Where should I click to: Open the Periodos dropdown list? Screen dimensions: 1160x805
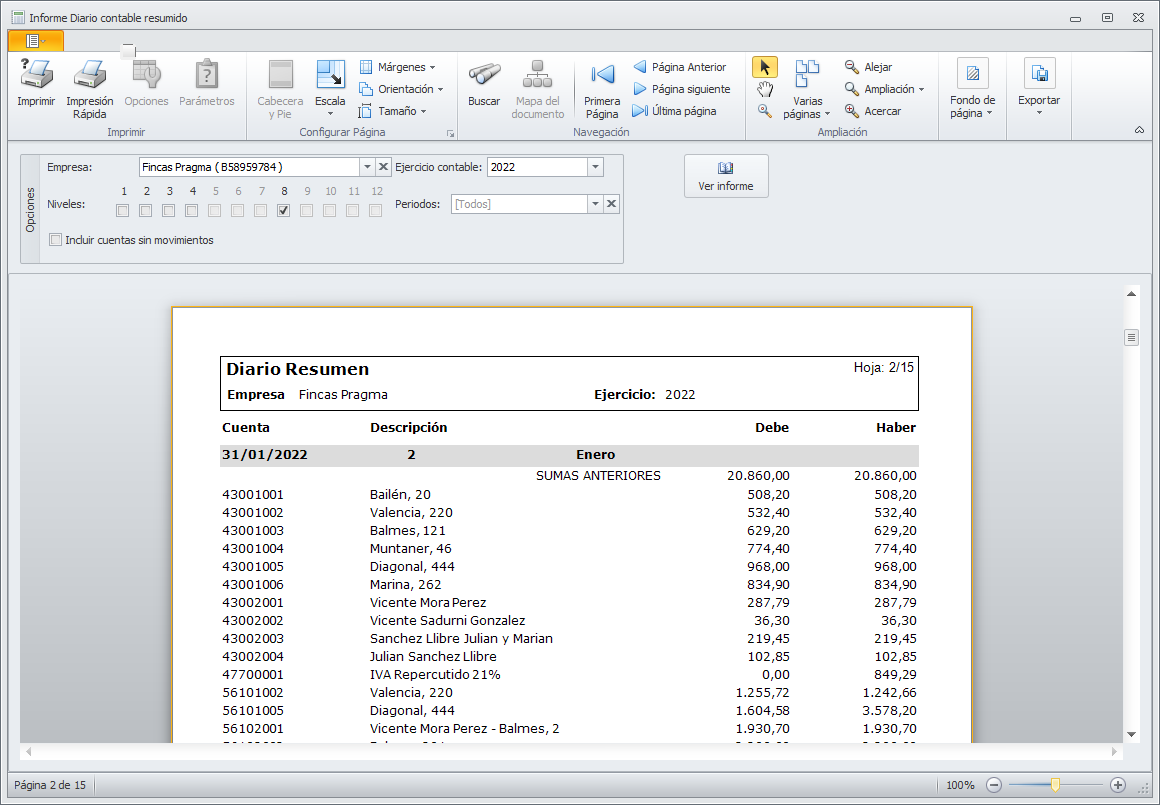tap(595, 204)
